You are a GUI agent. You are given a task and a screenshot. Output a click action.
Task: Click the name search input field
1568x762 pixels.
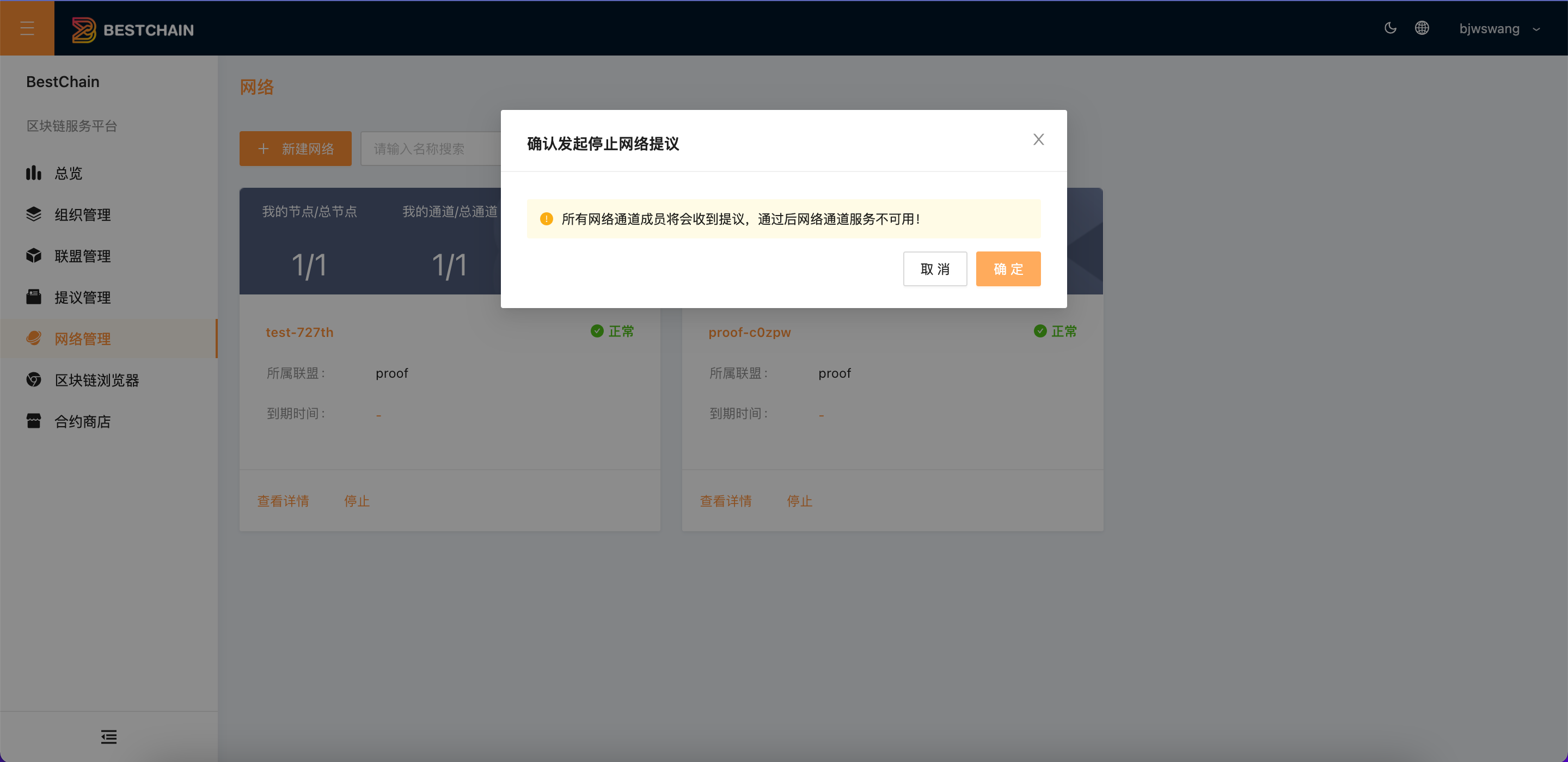431,149
